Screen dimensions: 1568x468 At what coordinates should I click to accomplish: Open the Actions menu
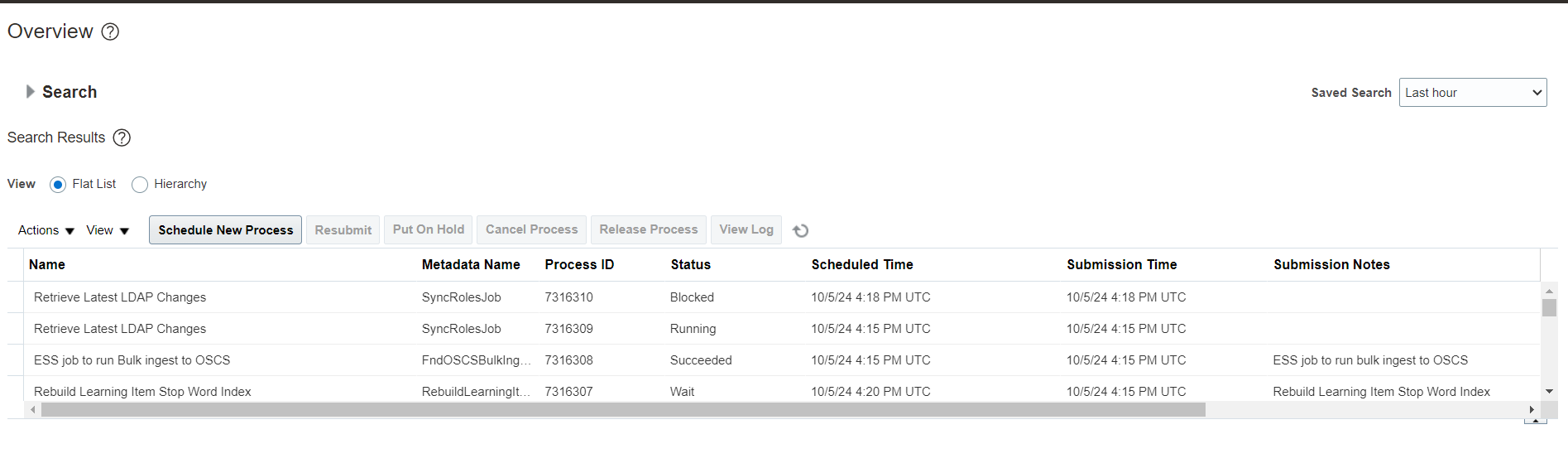46,230
